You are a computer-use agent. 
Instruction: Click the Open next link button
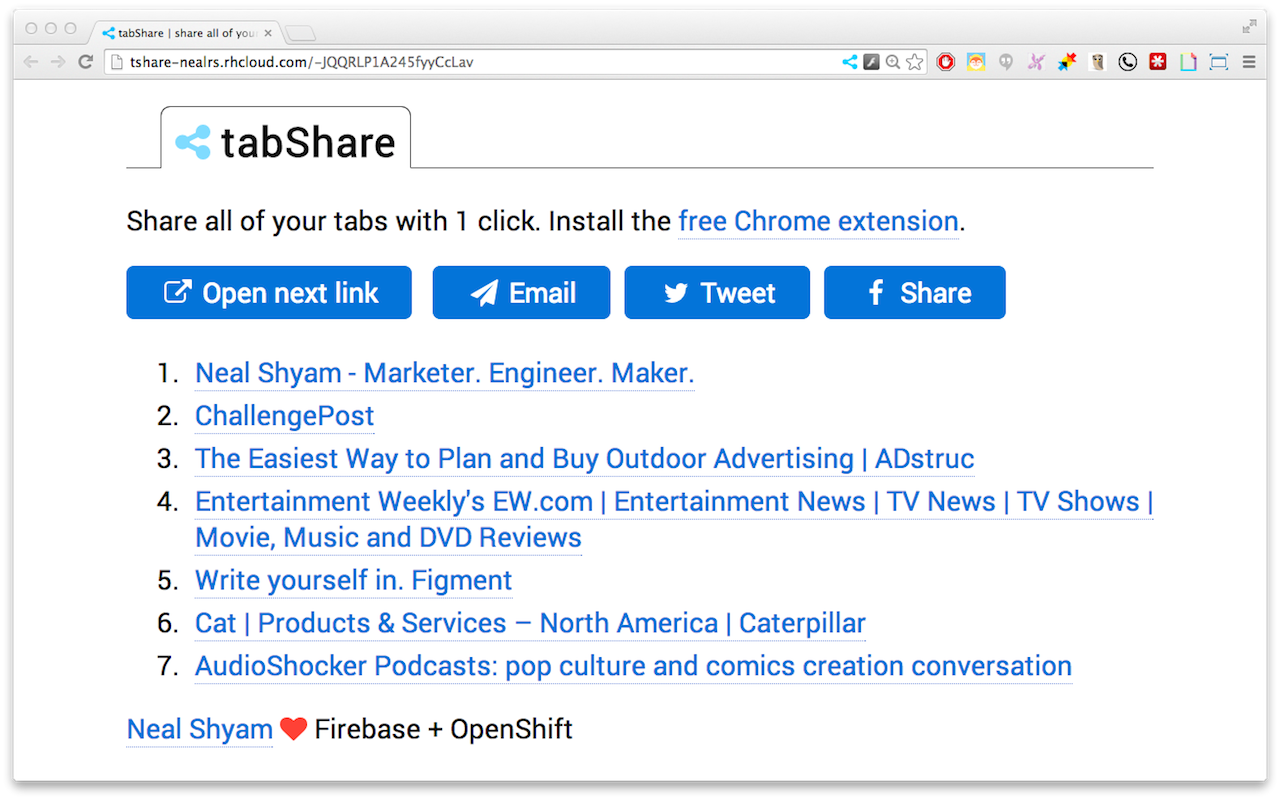pos(269,293)
